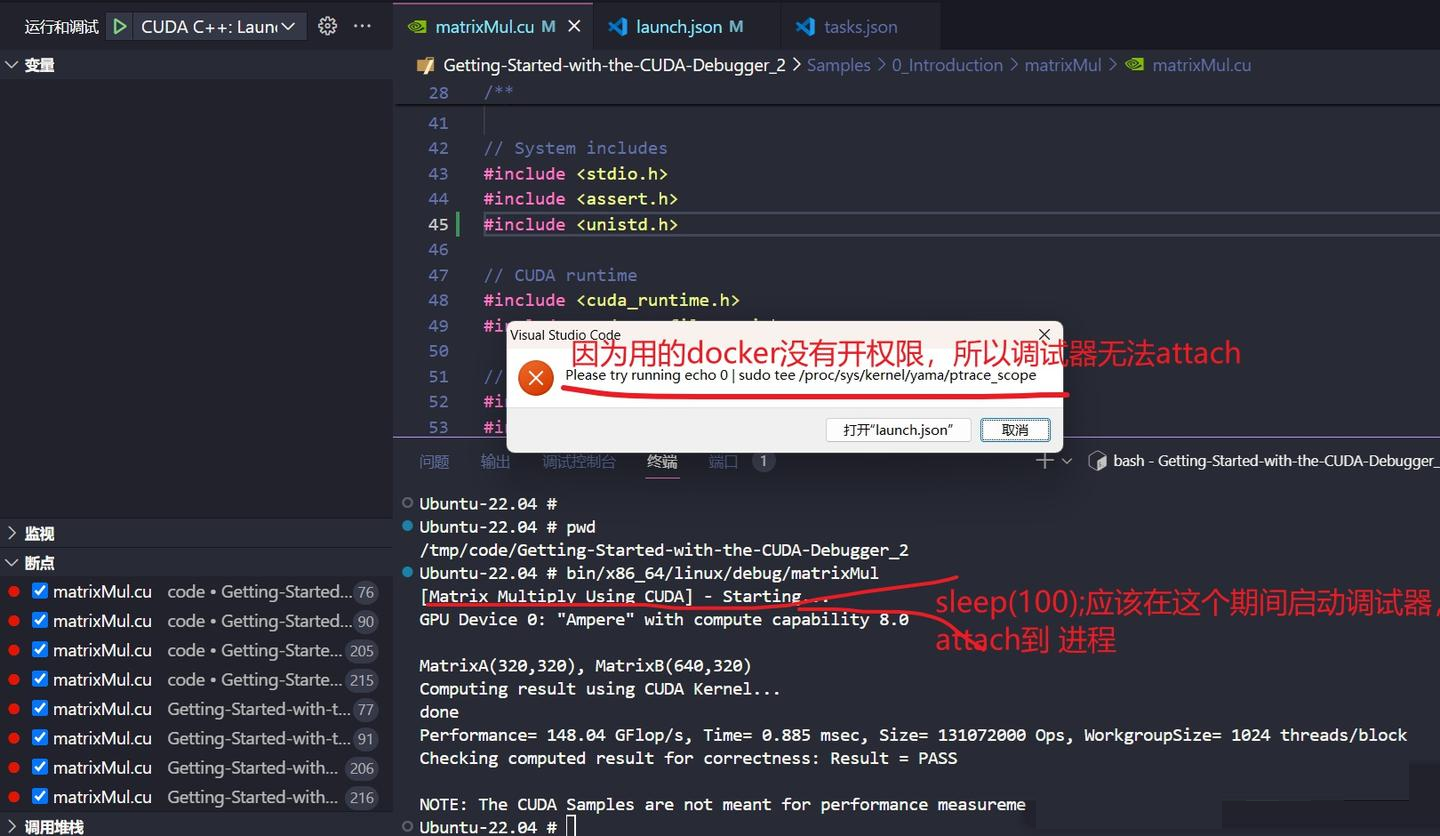Click the bash terminal name in the panel header

tap(1276, 461)
